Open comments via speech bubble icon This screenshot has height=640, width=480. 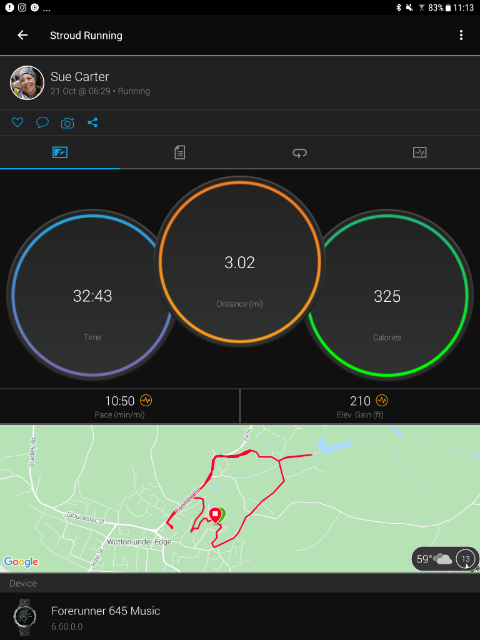[42, 122]
